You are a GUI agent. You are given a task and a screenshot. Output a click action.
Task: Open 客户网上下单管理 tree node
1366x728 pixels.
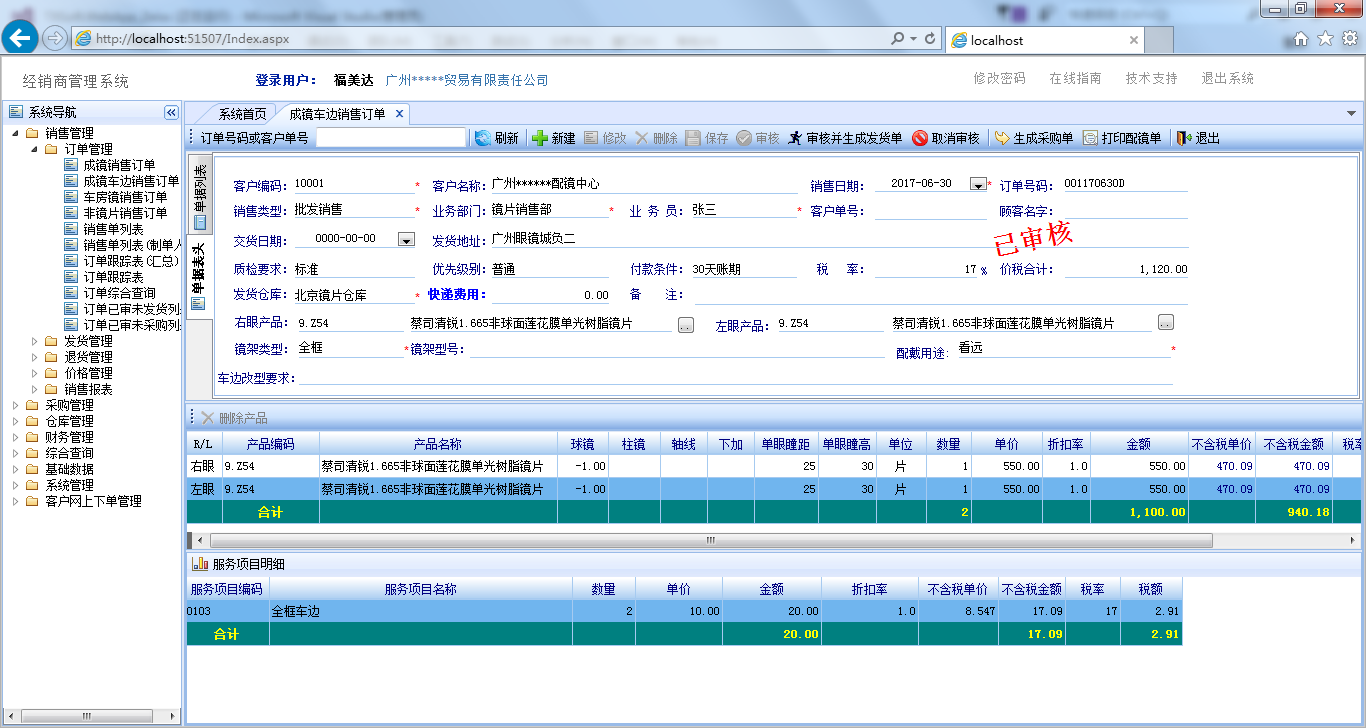[93, 501]
